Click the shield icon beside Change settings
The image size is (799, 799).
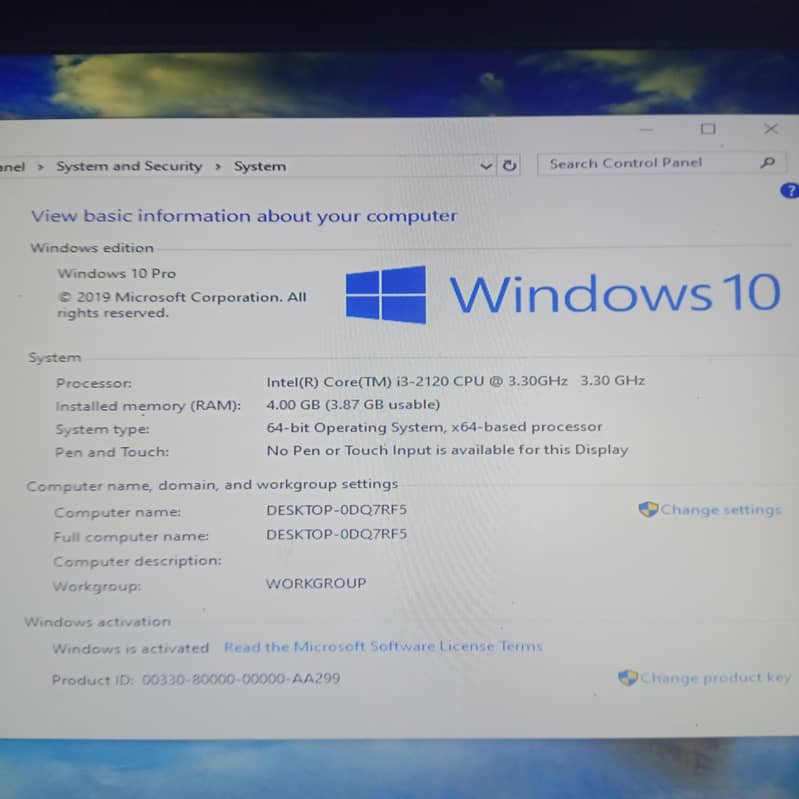point(648,509)
